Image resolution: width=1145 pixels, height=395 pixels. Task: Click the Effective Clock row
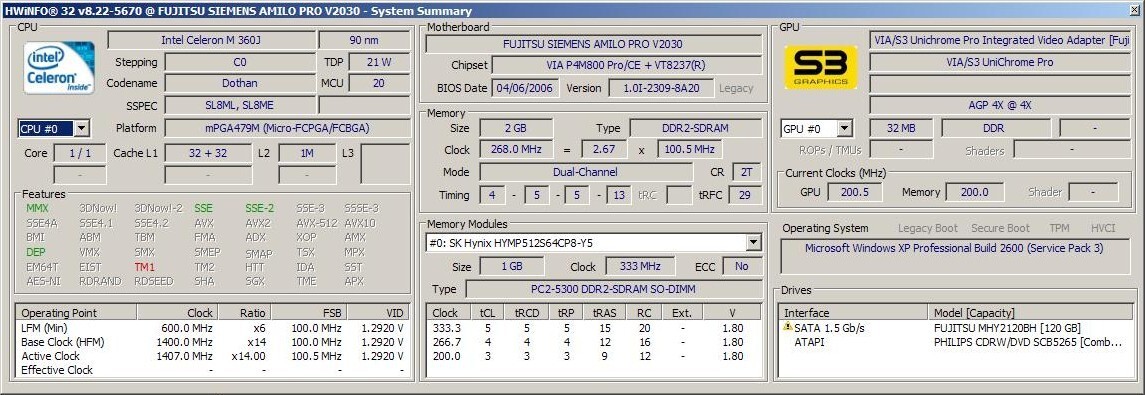[x=212, y=370]
